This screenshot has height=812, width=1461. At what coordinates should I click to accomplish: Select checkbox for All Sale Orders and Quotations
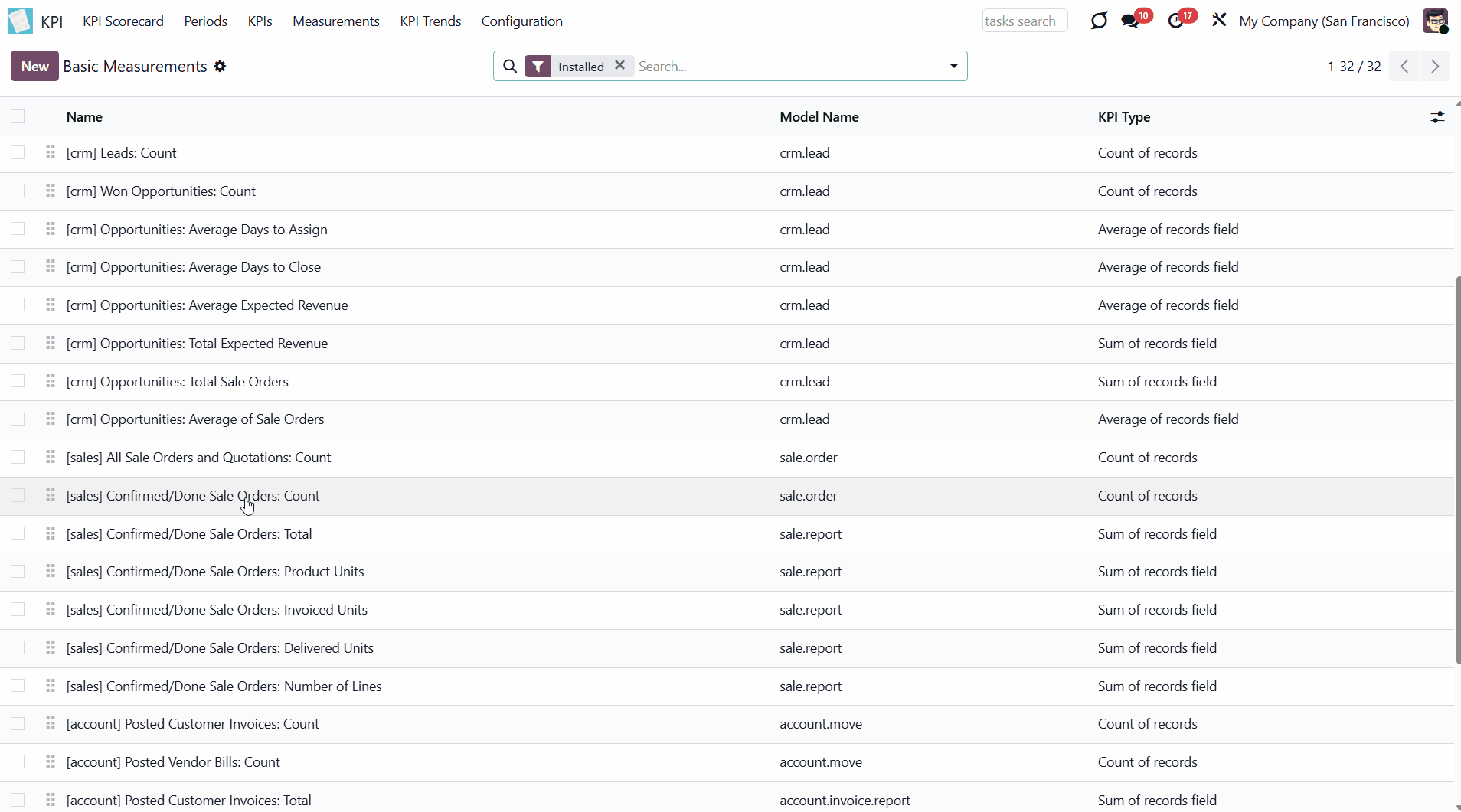(18, 457)
